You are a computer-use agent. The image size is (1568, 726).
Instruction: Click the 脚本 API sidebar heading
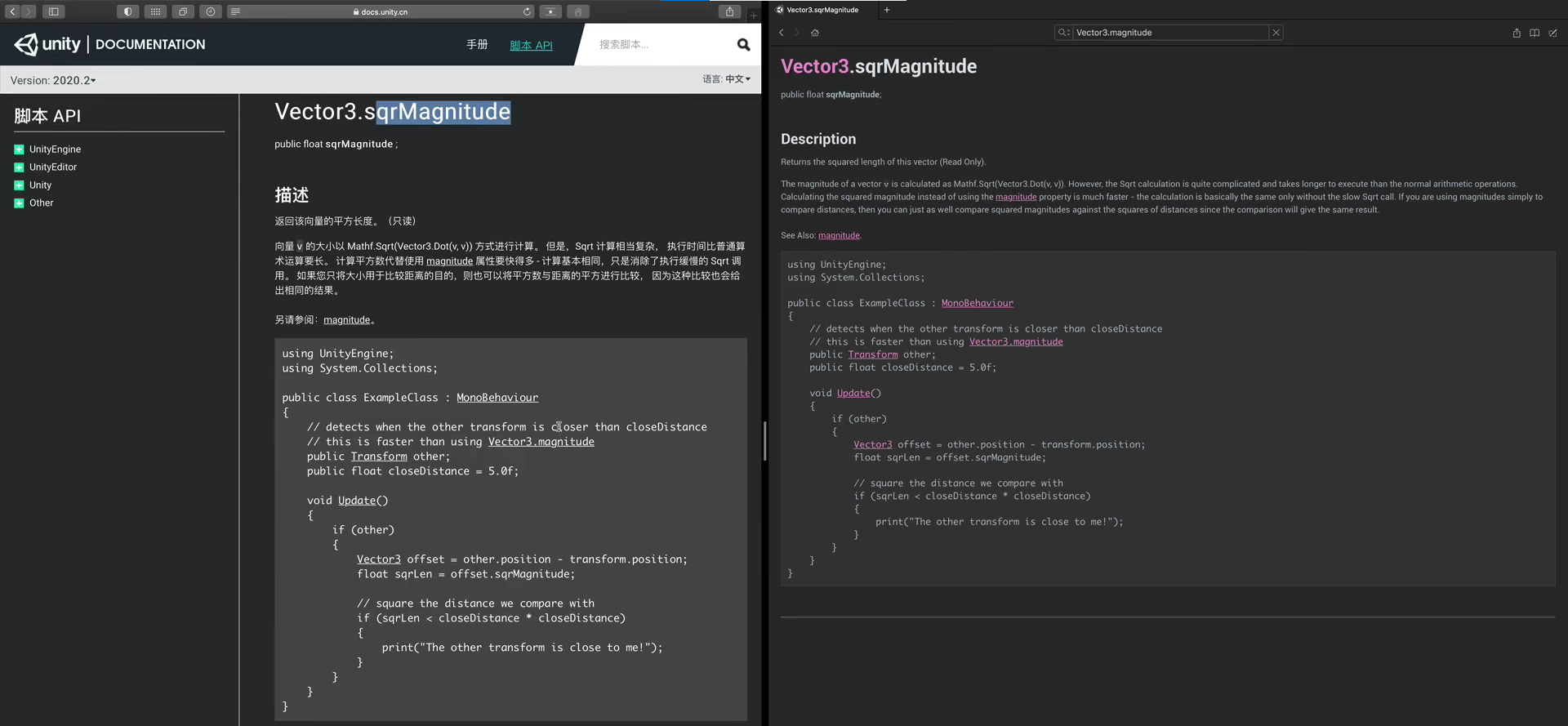(x=47, y=116)
